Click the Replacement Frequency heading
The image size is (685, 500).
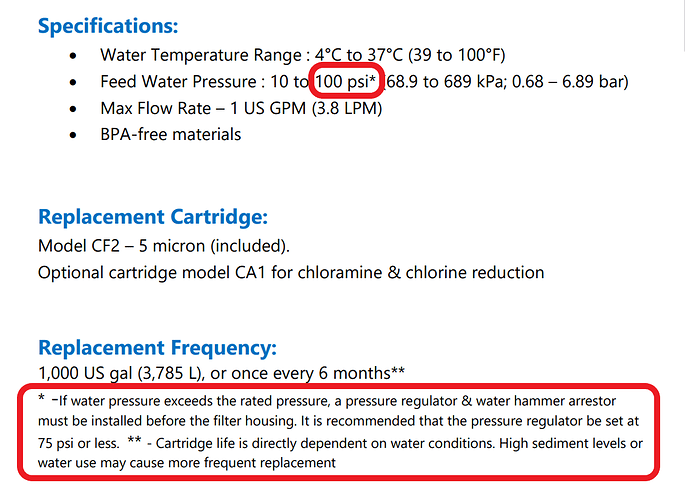point(157,348)
